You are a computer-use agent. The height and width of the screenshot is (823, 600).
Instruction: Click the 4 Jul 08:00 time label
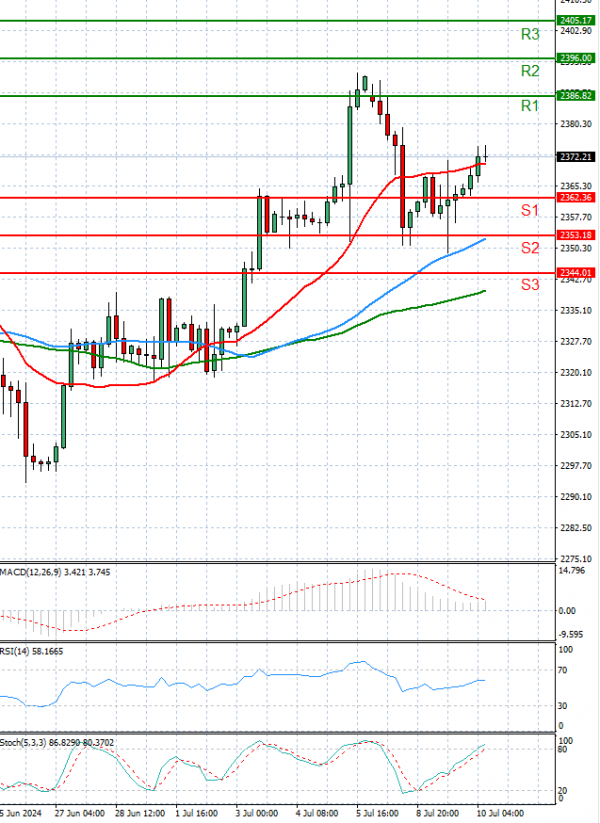[x=317, y=814]
